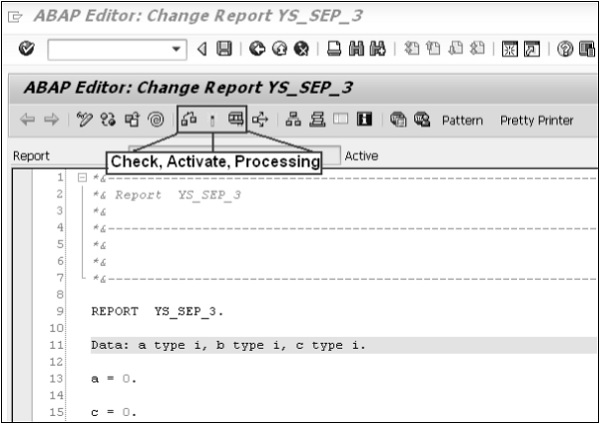The height and width of the screenshot is (425, 600).
Task: Click code line 'Data: a type i'
Action: point(229,344)
